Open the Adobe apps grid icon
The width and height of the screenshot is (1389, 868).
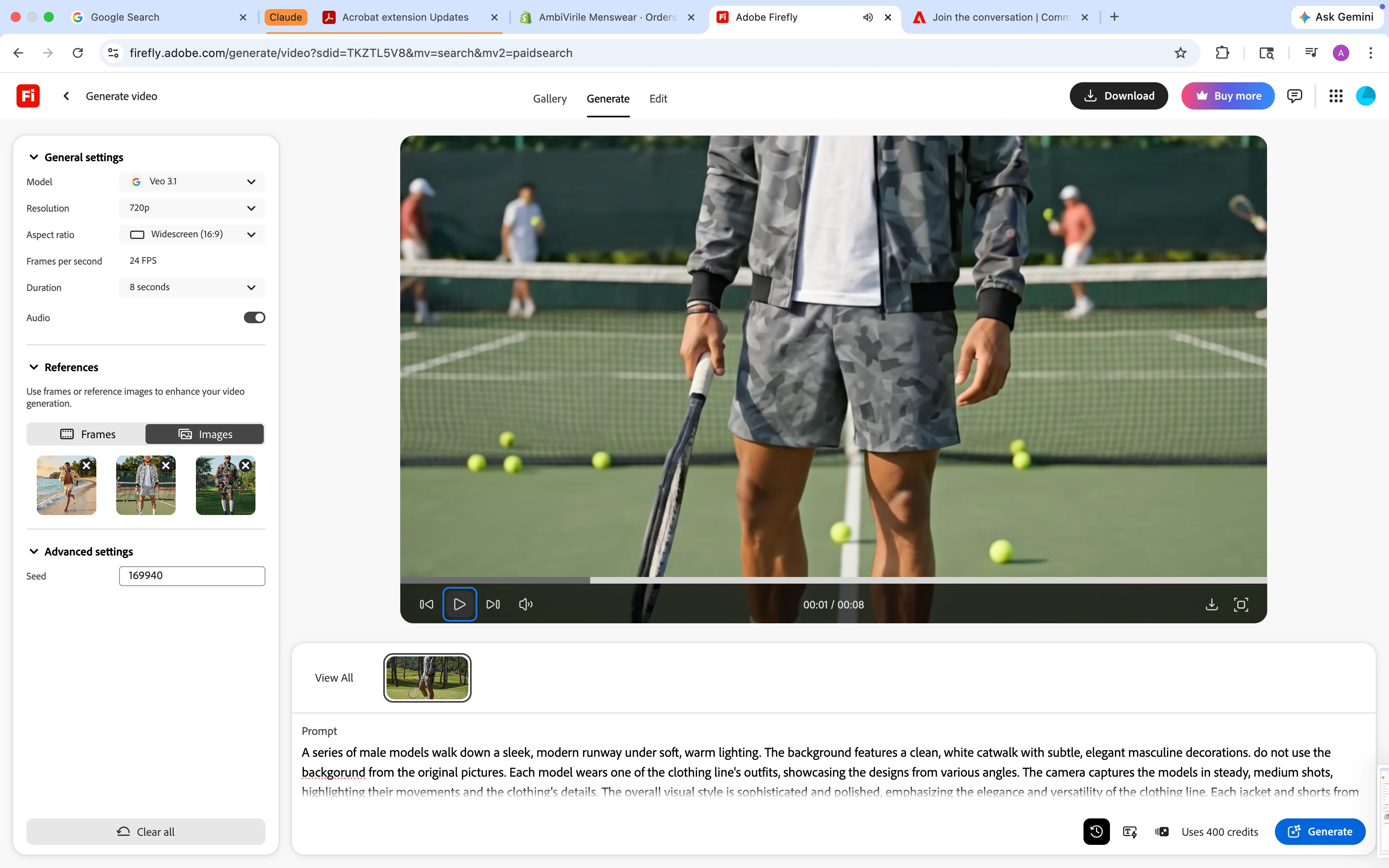tap(1336, 96)
